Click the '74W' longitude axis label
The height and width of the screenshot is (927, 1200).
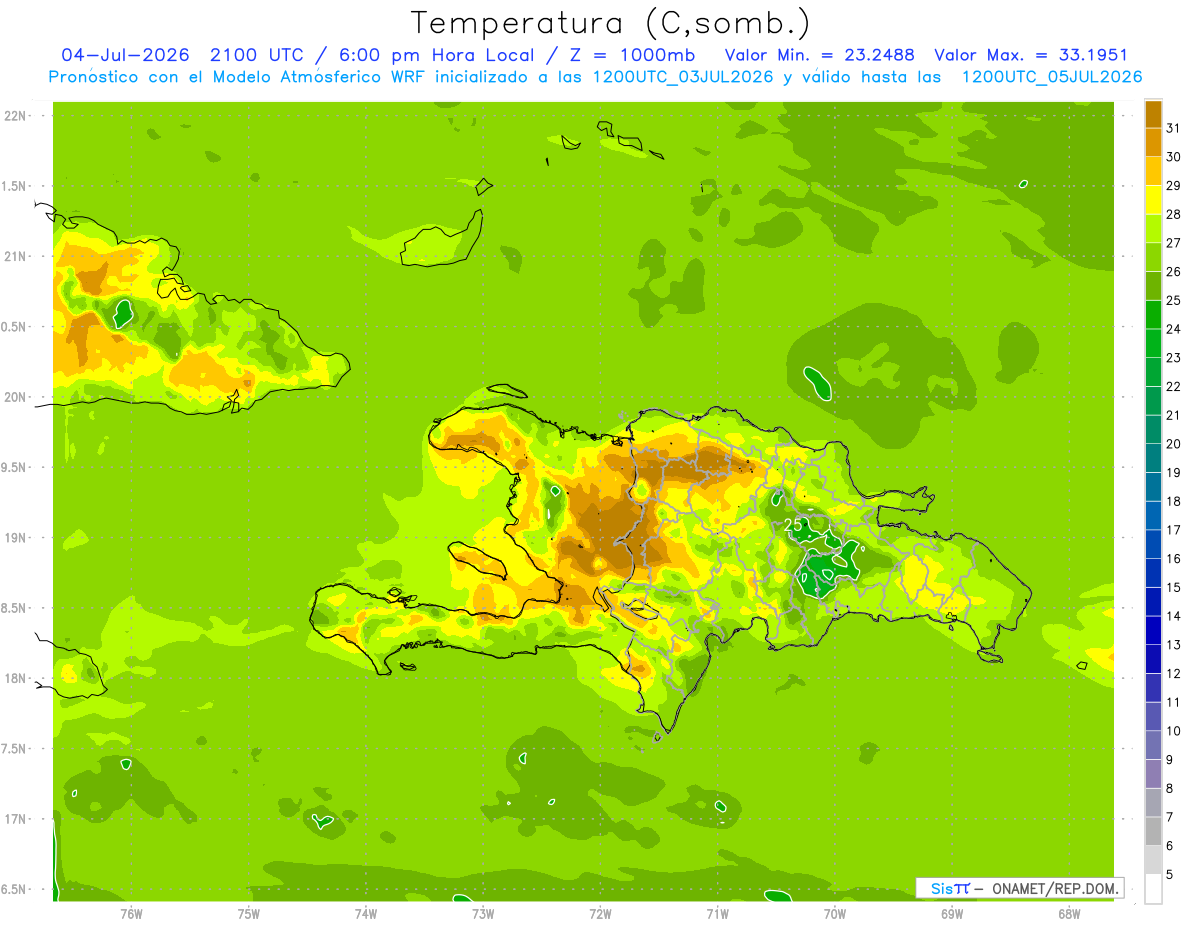click(x=366, y=914)
